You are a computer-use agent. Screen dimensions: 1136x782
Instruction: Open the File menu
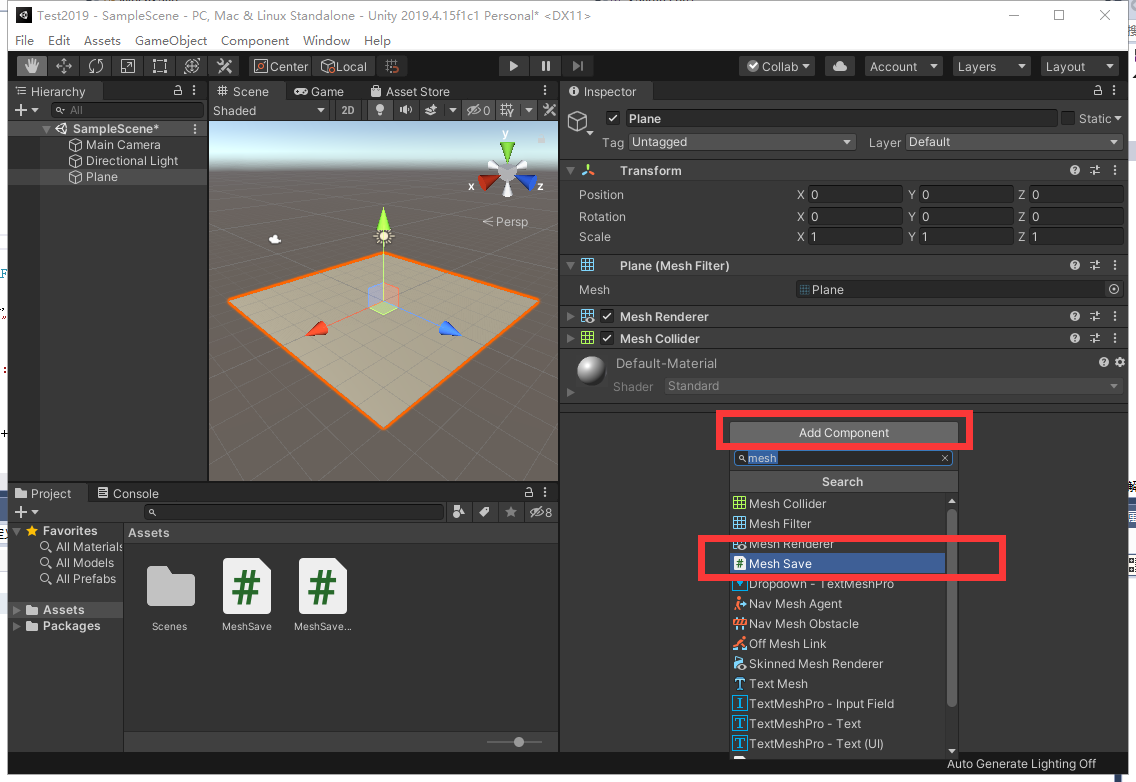24,41
